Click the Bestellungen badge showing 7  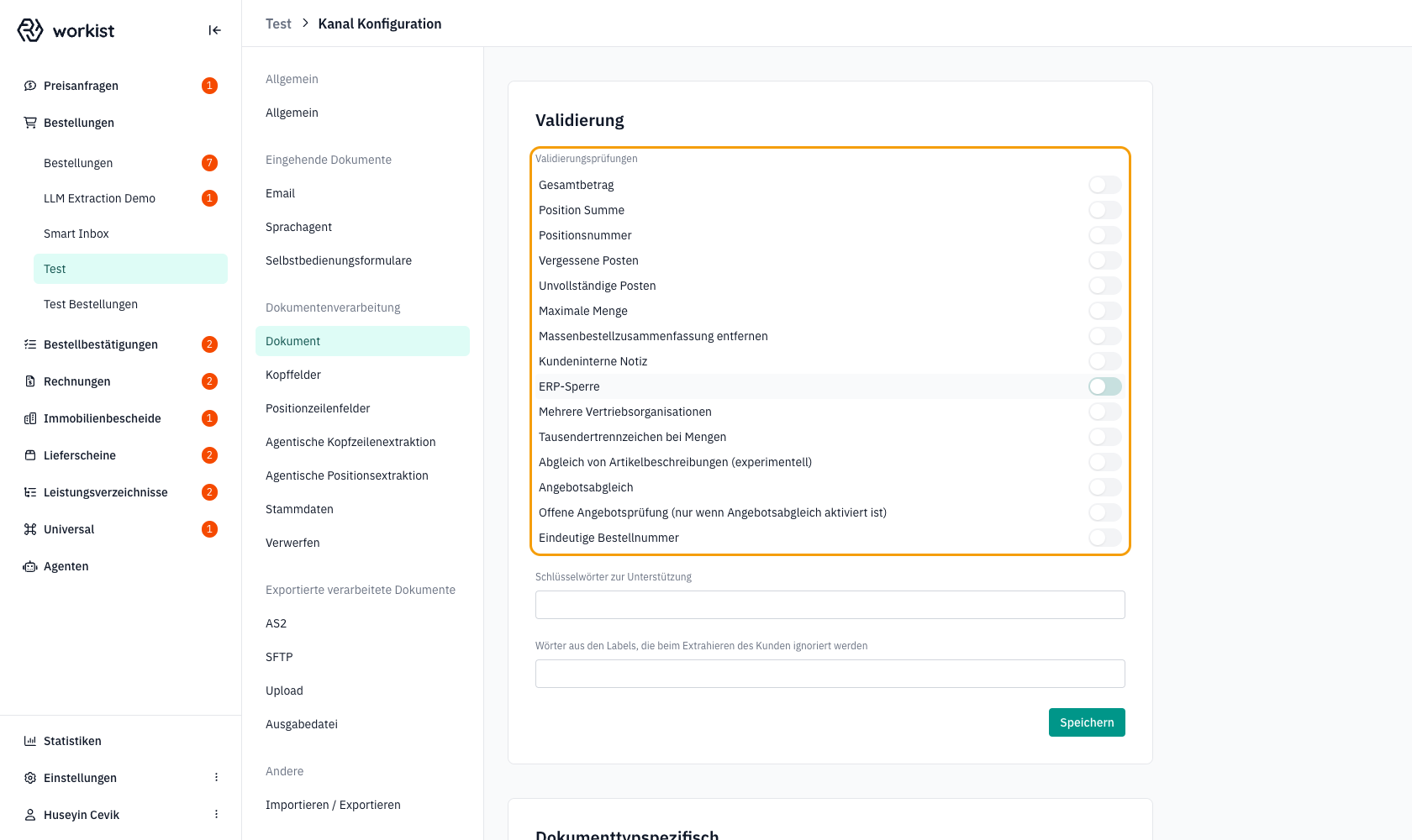click(x=210, y=163)
